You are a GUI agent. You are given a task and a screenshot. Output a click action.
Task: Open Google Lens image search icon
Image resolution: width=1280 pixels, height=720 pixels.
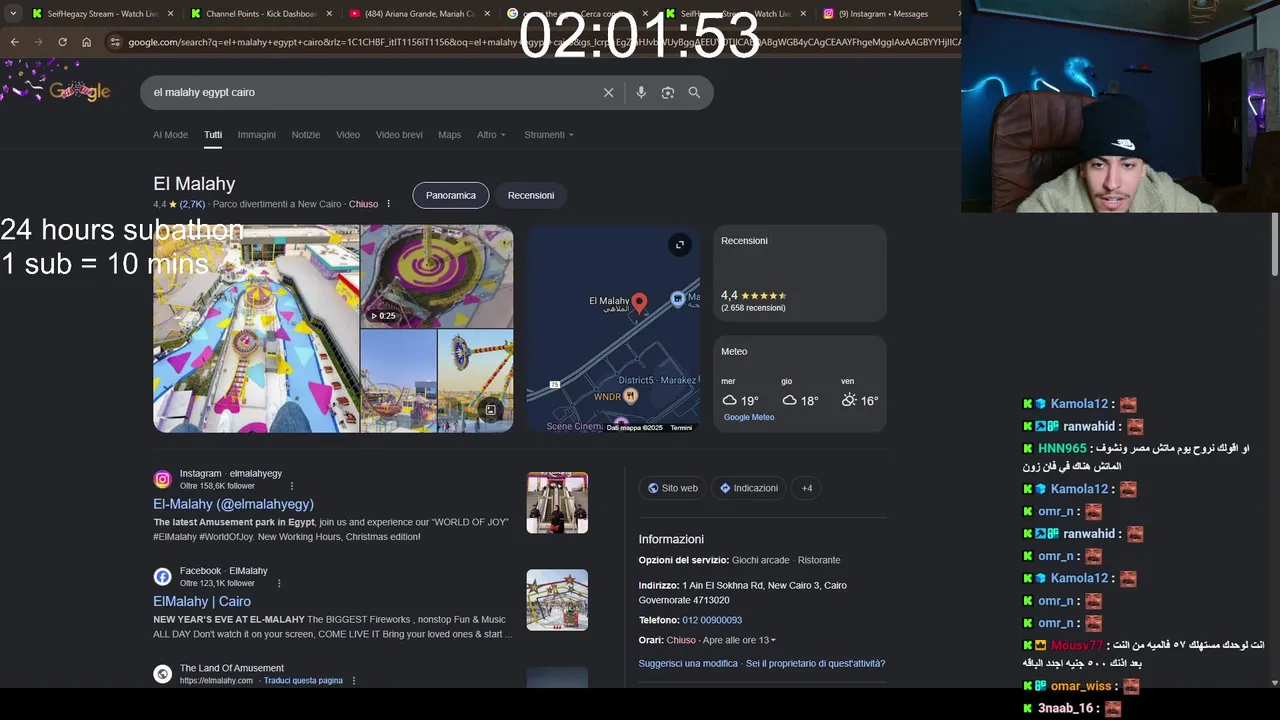(668, 92)
